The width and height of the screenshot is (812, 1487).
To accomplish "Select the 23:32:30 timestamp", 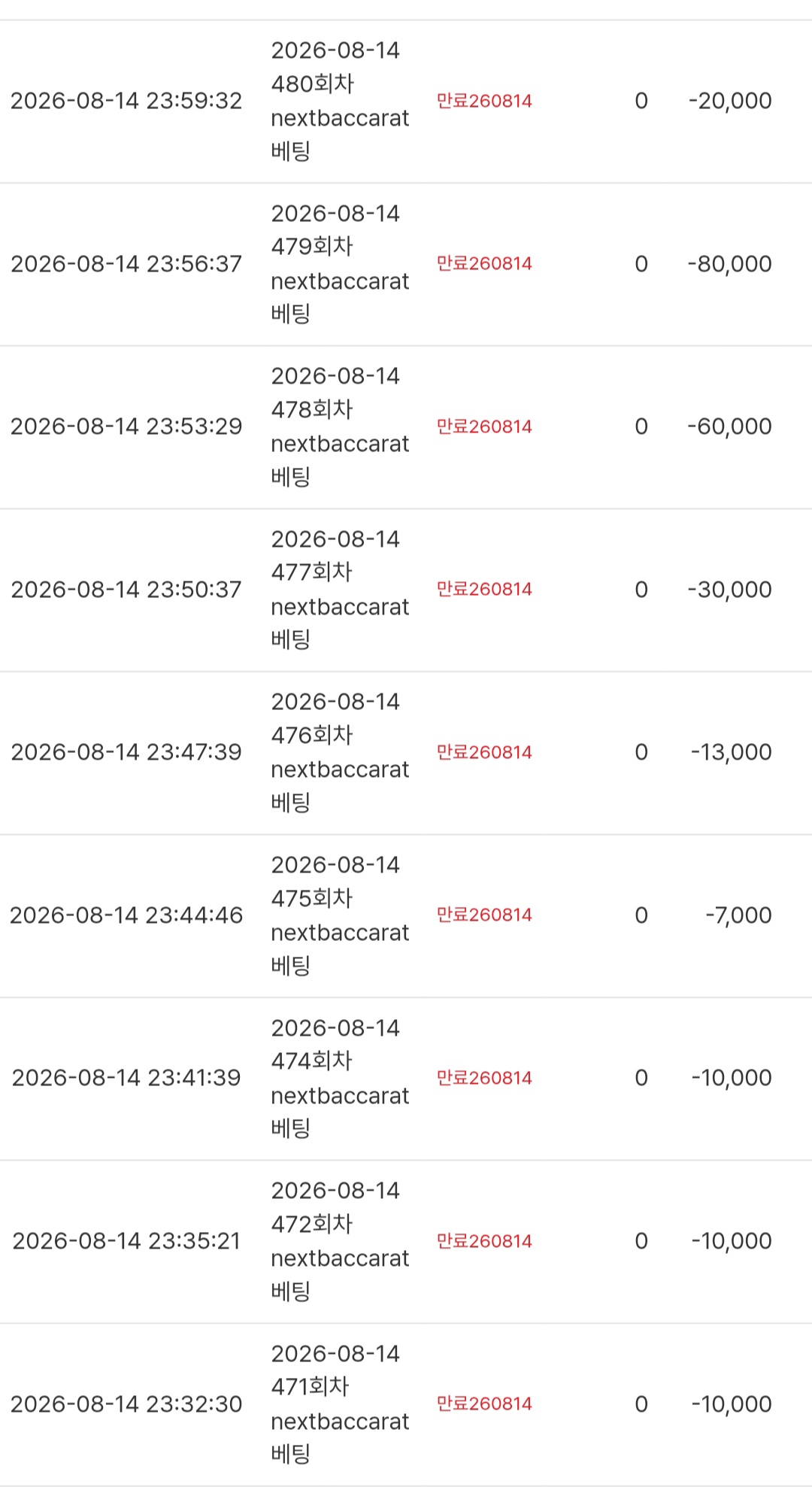I will coord(126,1404).
